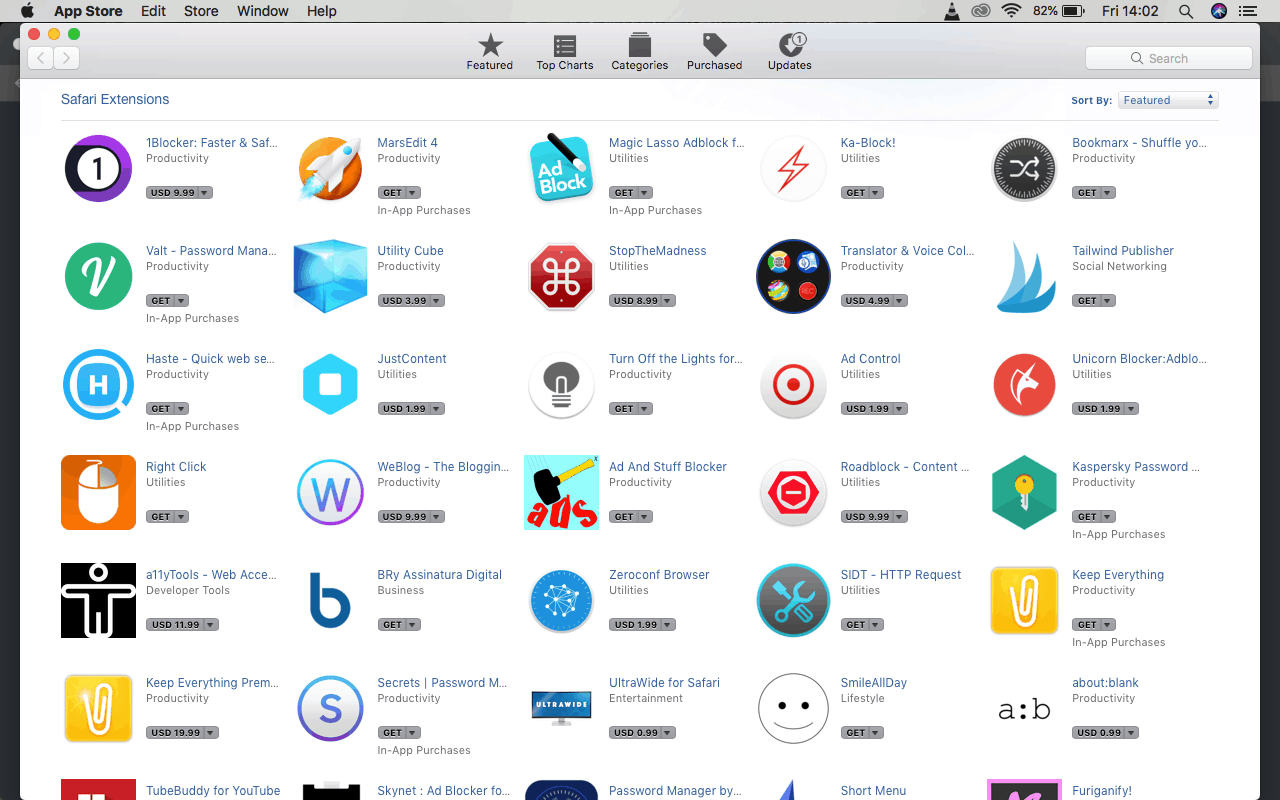
Task: Open the Wi-Fi status menu
Action: (1011, 11)
